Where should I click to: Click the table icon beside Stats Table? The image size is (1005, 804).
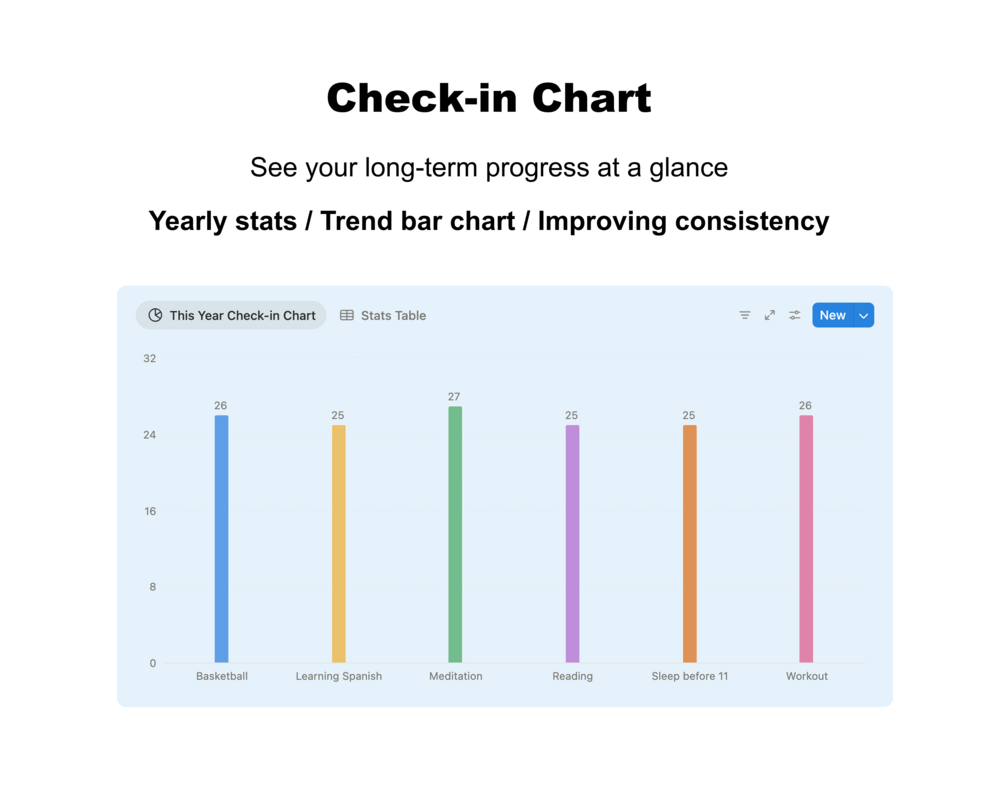[x=347, y=315]
